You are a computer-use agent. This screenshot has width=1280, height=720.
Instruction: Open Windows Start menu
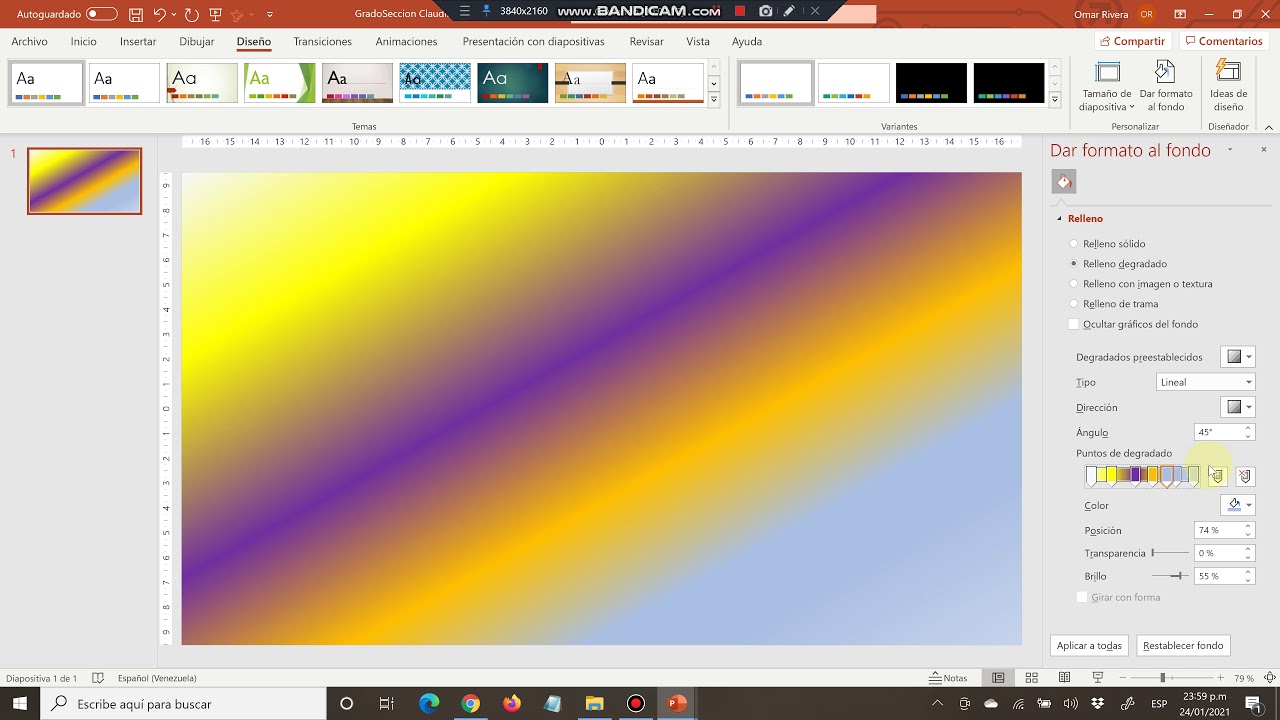point(20,704)
